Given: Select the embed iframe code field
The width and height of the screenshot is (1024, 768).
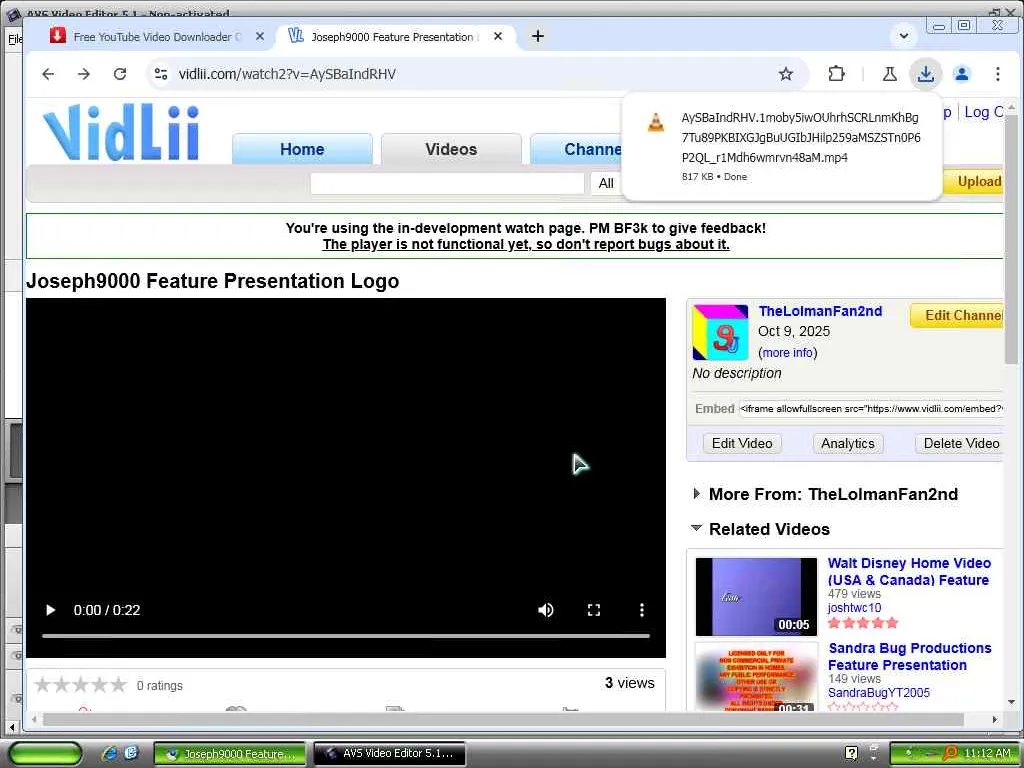Looking at the screenshot, I should click(871, 409).
